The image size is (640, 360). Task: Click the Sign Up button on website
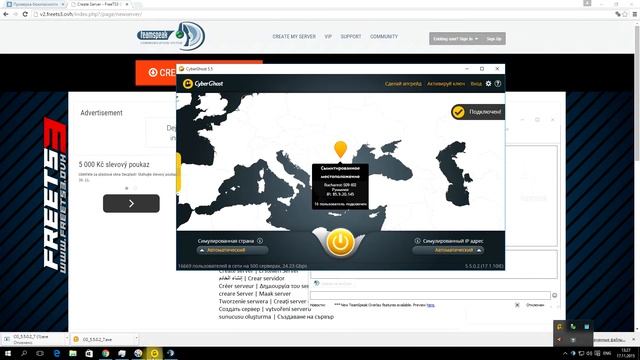click(493, 39)
